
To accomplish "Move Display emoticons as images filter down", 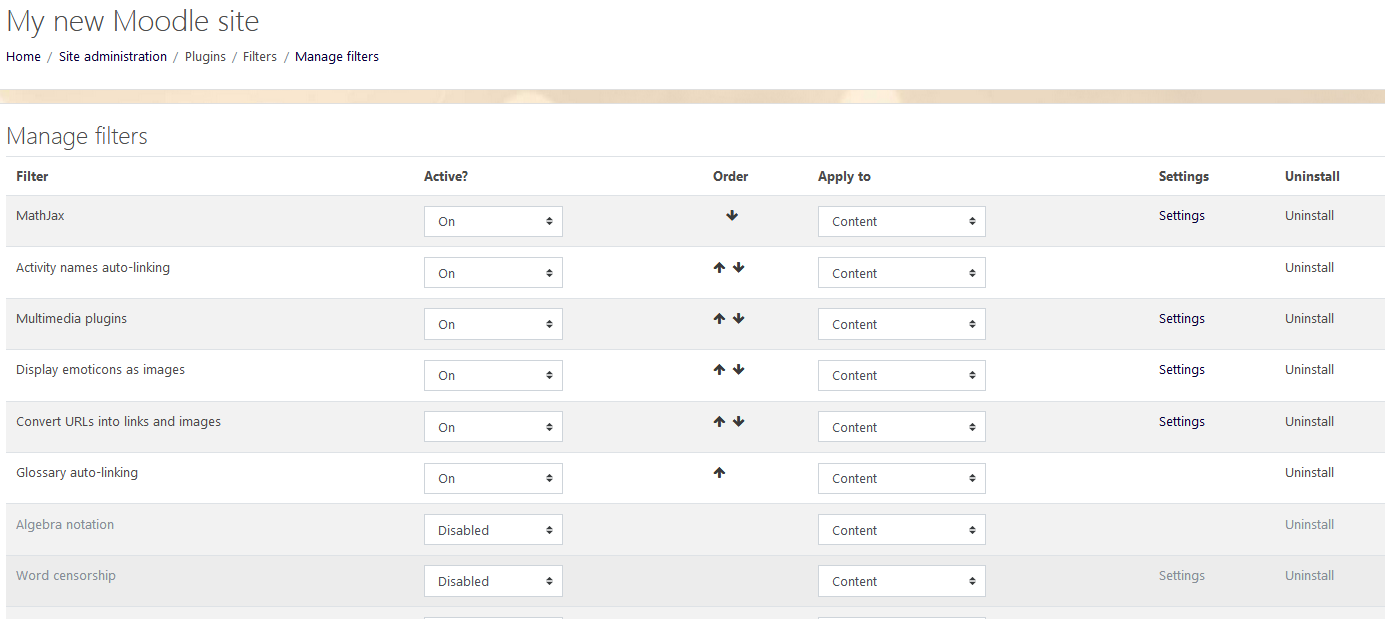I will tap(739, 369).
